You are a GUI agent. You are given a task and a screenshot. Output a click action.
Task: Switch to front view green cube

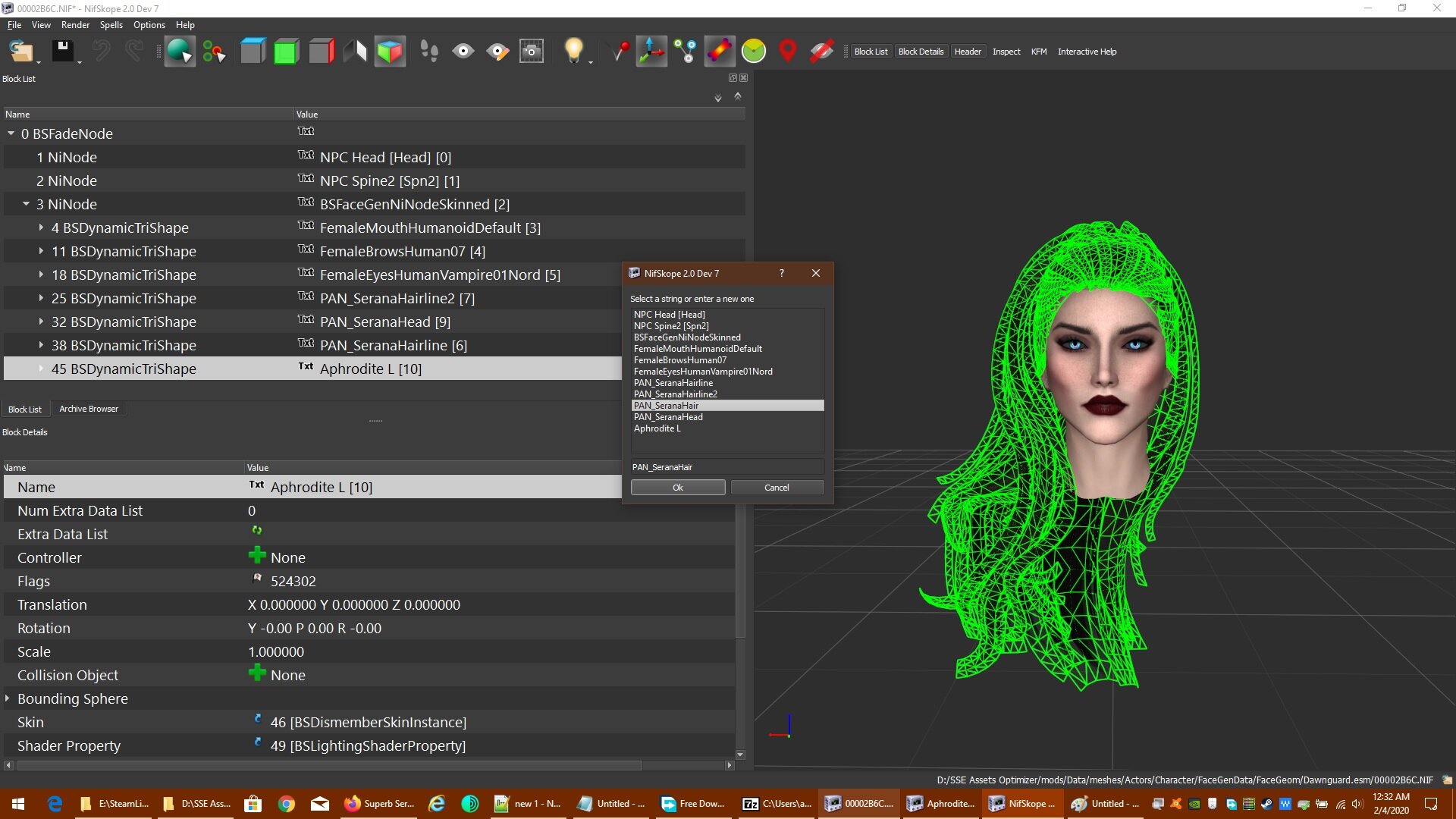pyautogui.click(x=286, y=52)
